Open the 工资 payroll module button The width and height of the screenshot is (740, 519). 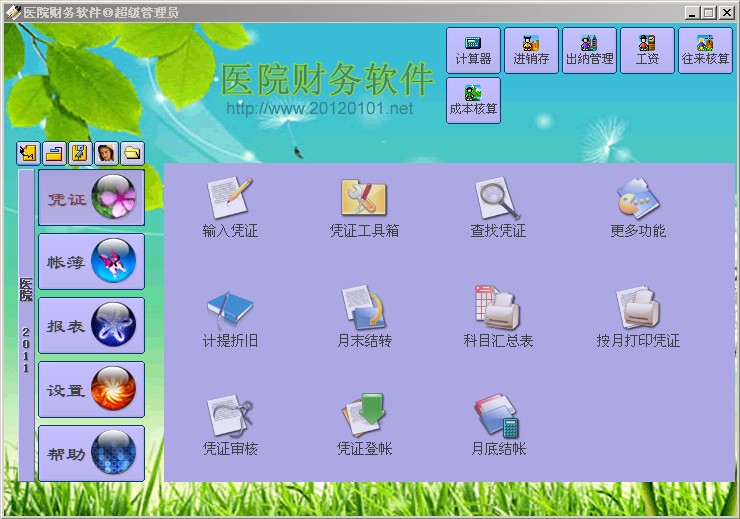[x=647, y=50]
